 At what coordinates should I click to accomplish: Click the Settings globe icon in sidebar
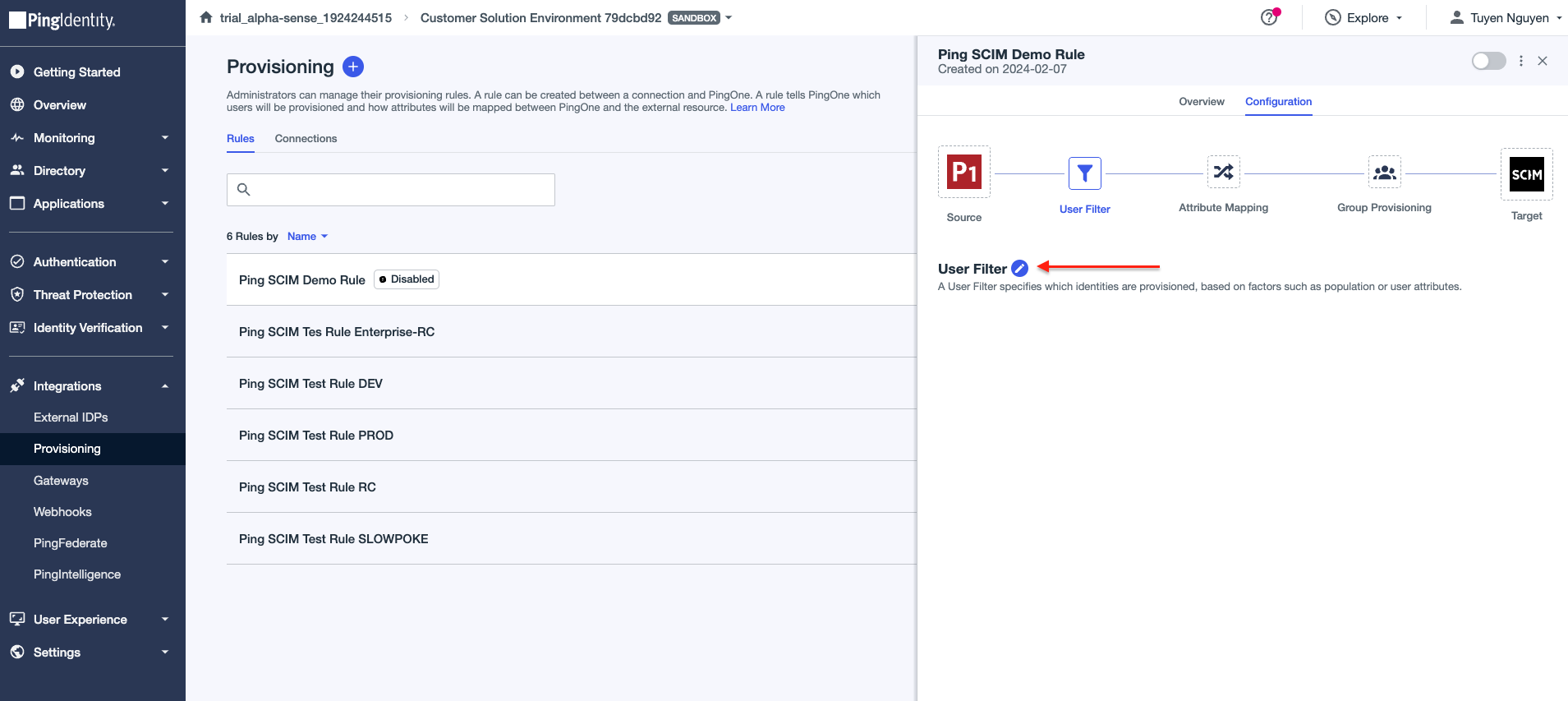[17, 652]
